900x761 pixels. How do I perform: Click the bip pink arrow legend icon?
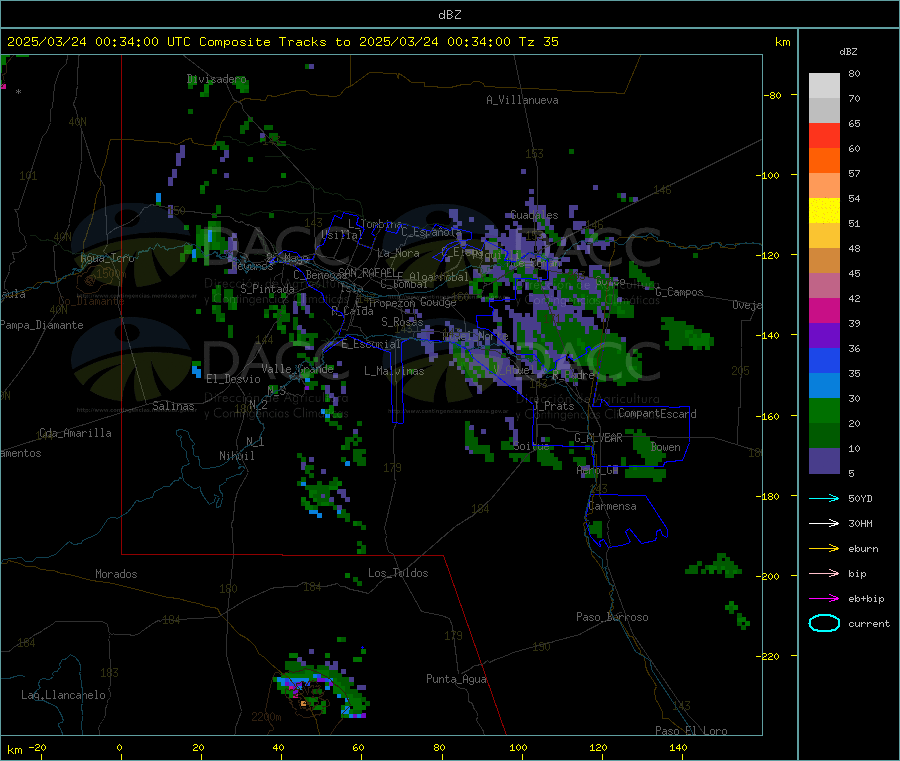click(x=824, y=573)
